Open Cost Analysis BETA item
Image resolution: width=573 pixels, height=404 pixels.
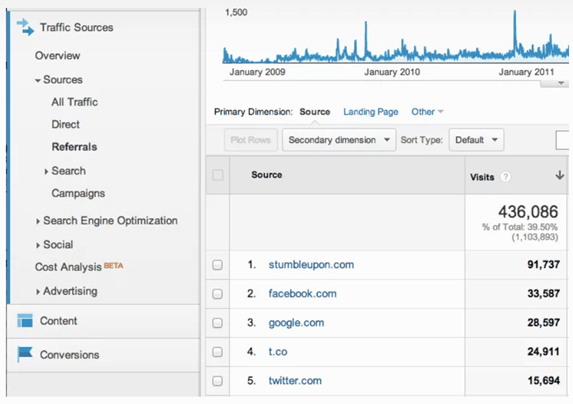click(x=79, y=267)
